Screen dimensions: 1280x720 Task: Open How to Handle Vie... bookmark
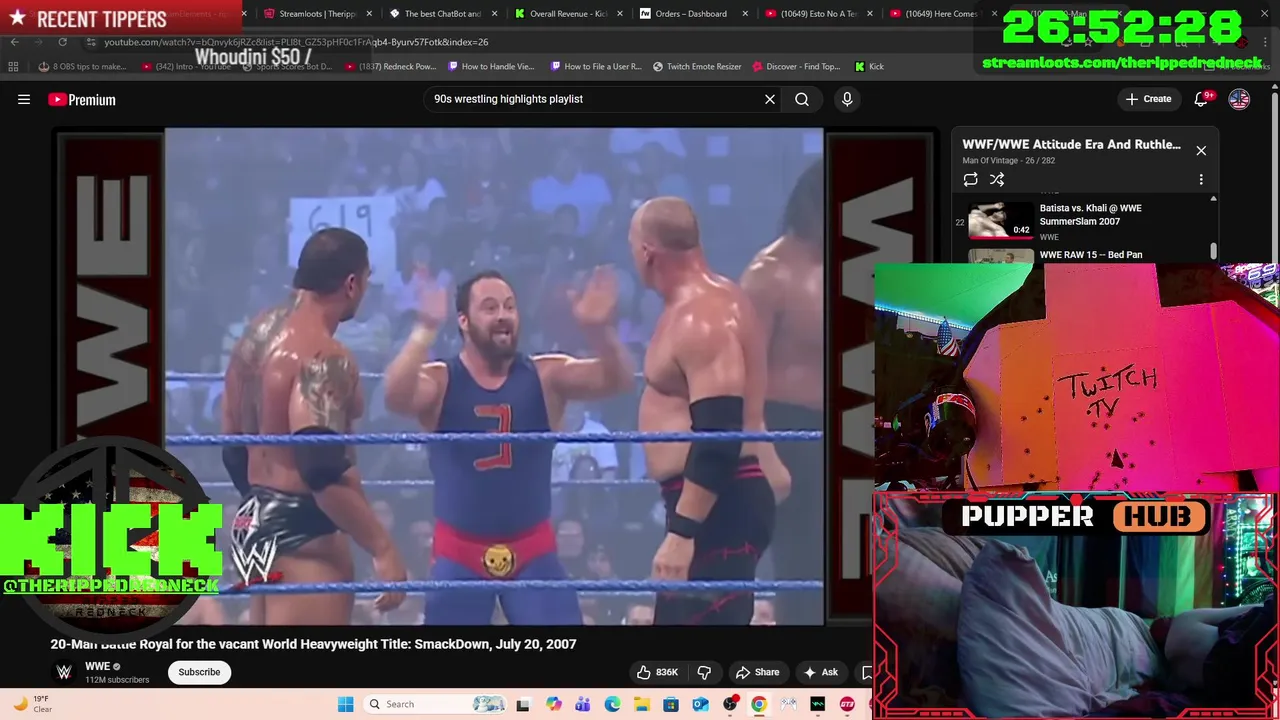(x=491, y=67)
